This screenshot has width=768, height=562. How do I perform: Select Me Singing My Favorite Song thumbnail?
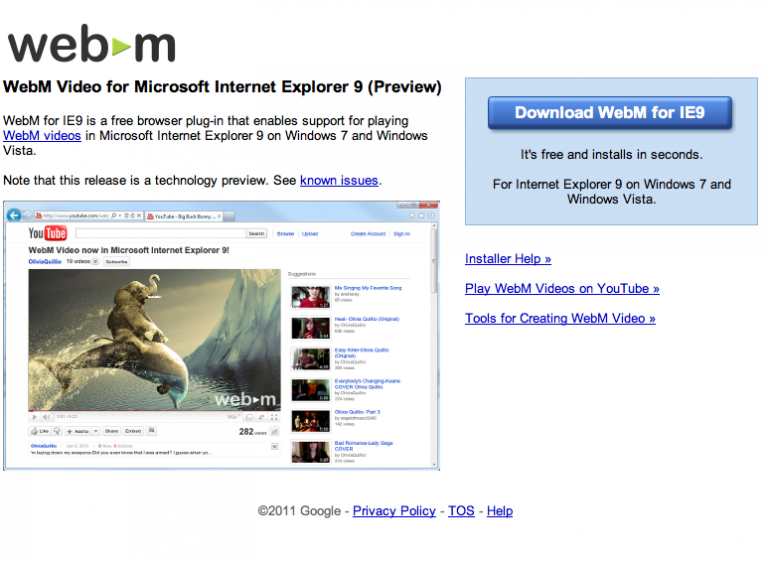(x=311, y=297)
